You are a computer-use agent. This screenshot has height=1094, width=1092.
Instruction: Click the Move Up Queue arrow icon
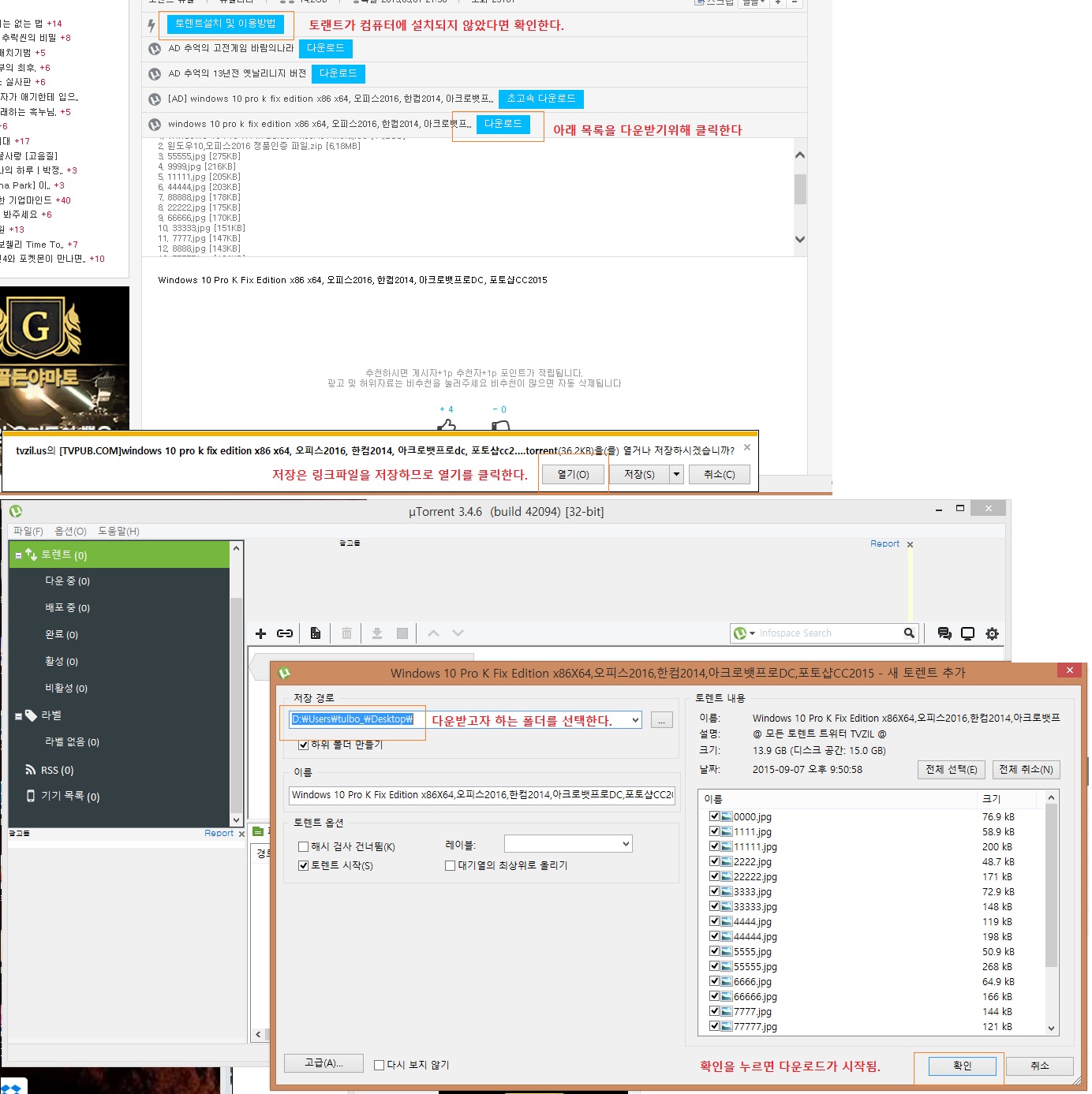(x=433, y=633)
